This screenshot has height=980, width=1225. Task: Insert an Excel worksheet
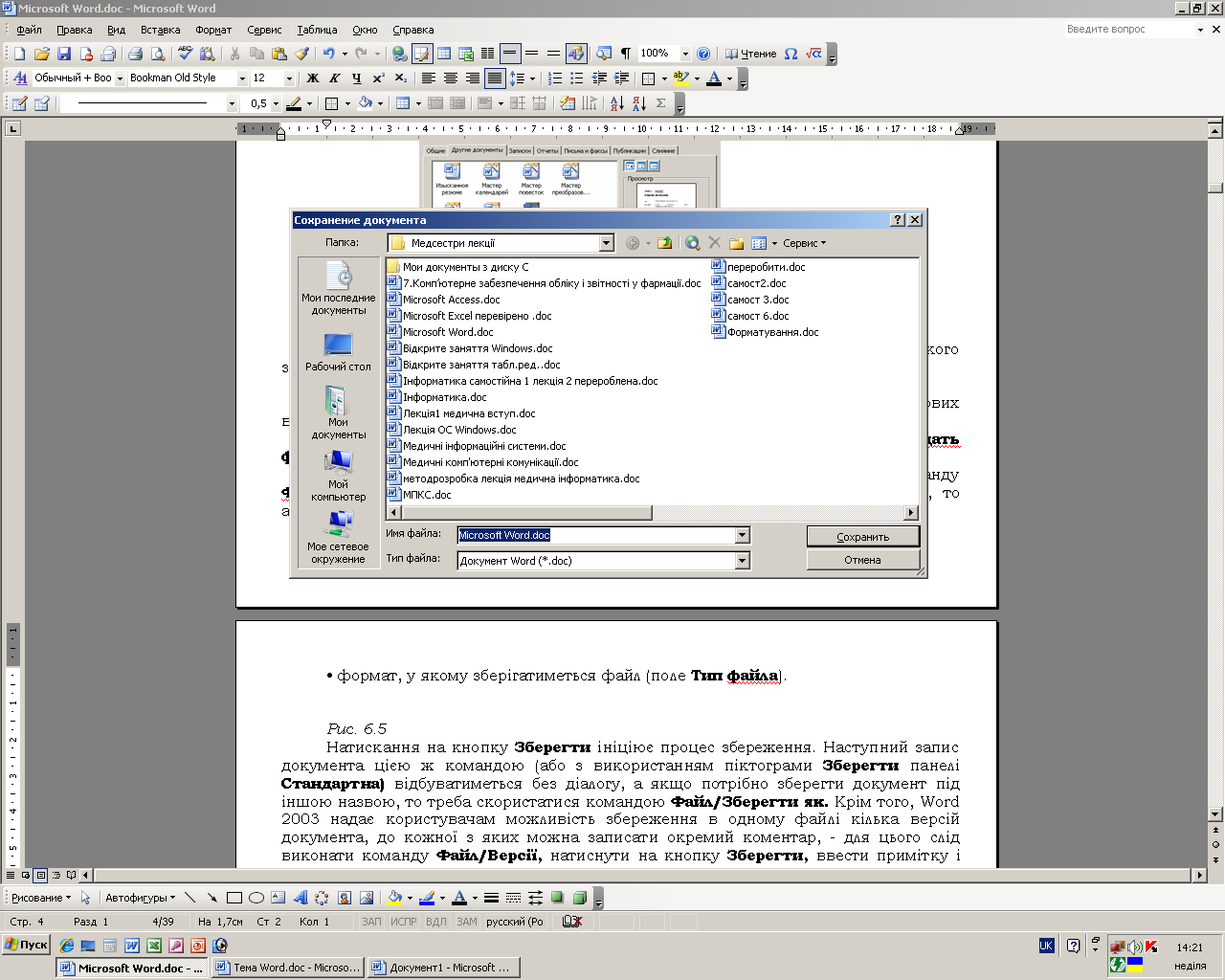click(x=466, y=54)
